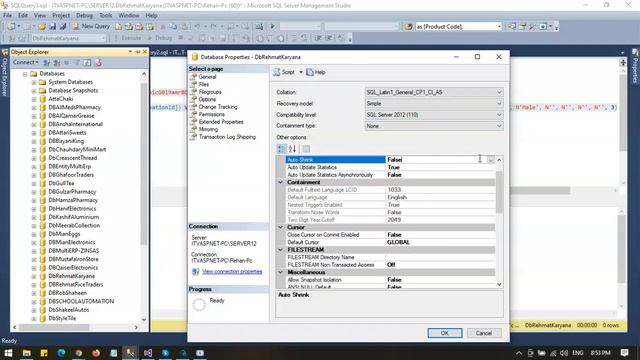Image resolution: width=640 pixels, height=360 pixels.
Task: Switch to Categorized view in property grid
Action: tap(281, 149)
